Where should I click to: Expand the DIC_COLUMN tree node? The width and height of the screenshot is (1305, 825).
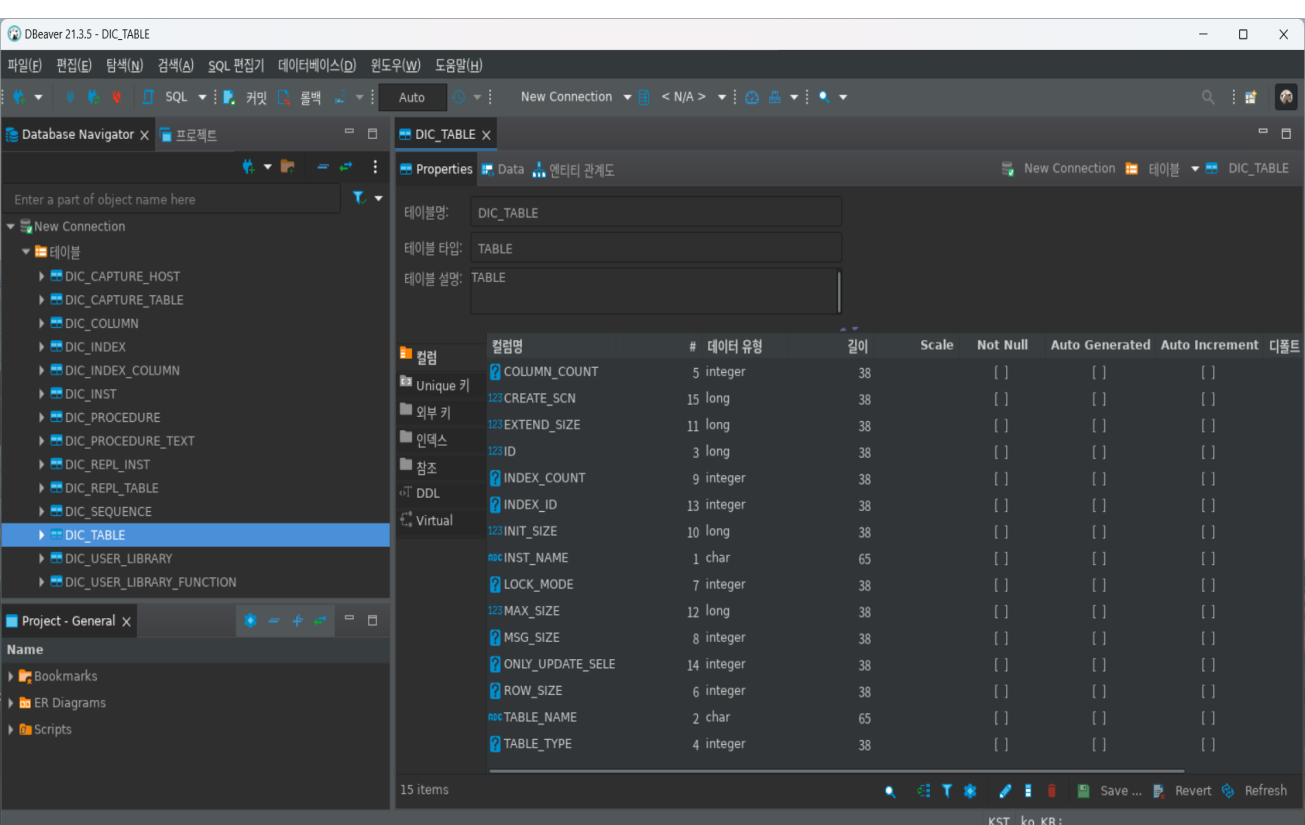[42, 323]
